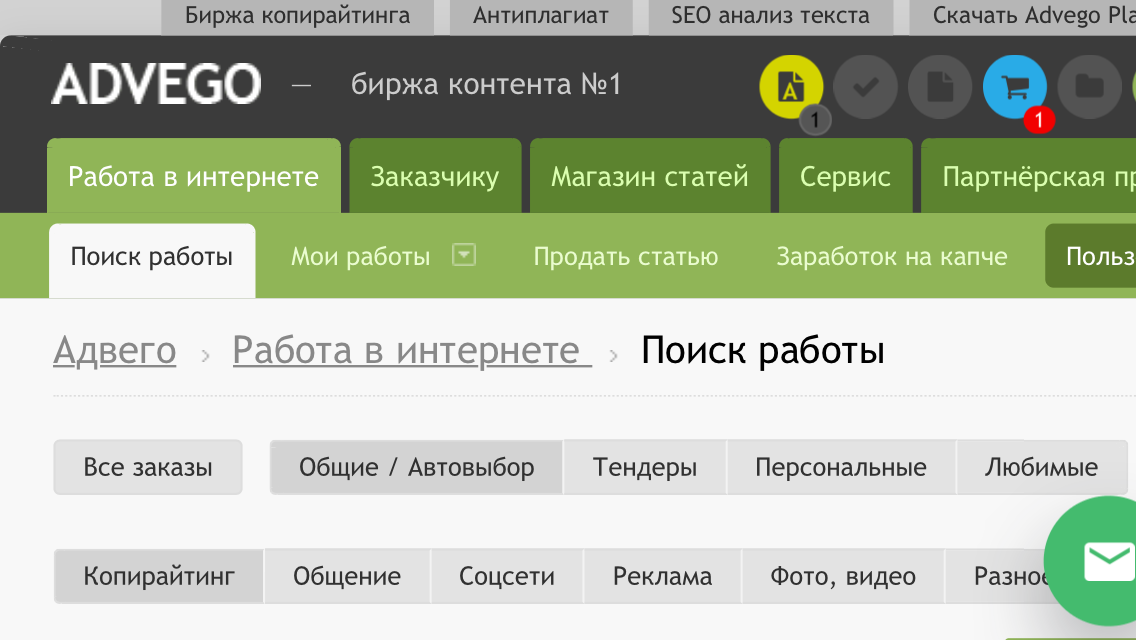
Task: Follow the Адвего breadcrumb link
Action: (x=114, y=351)
